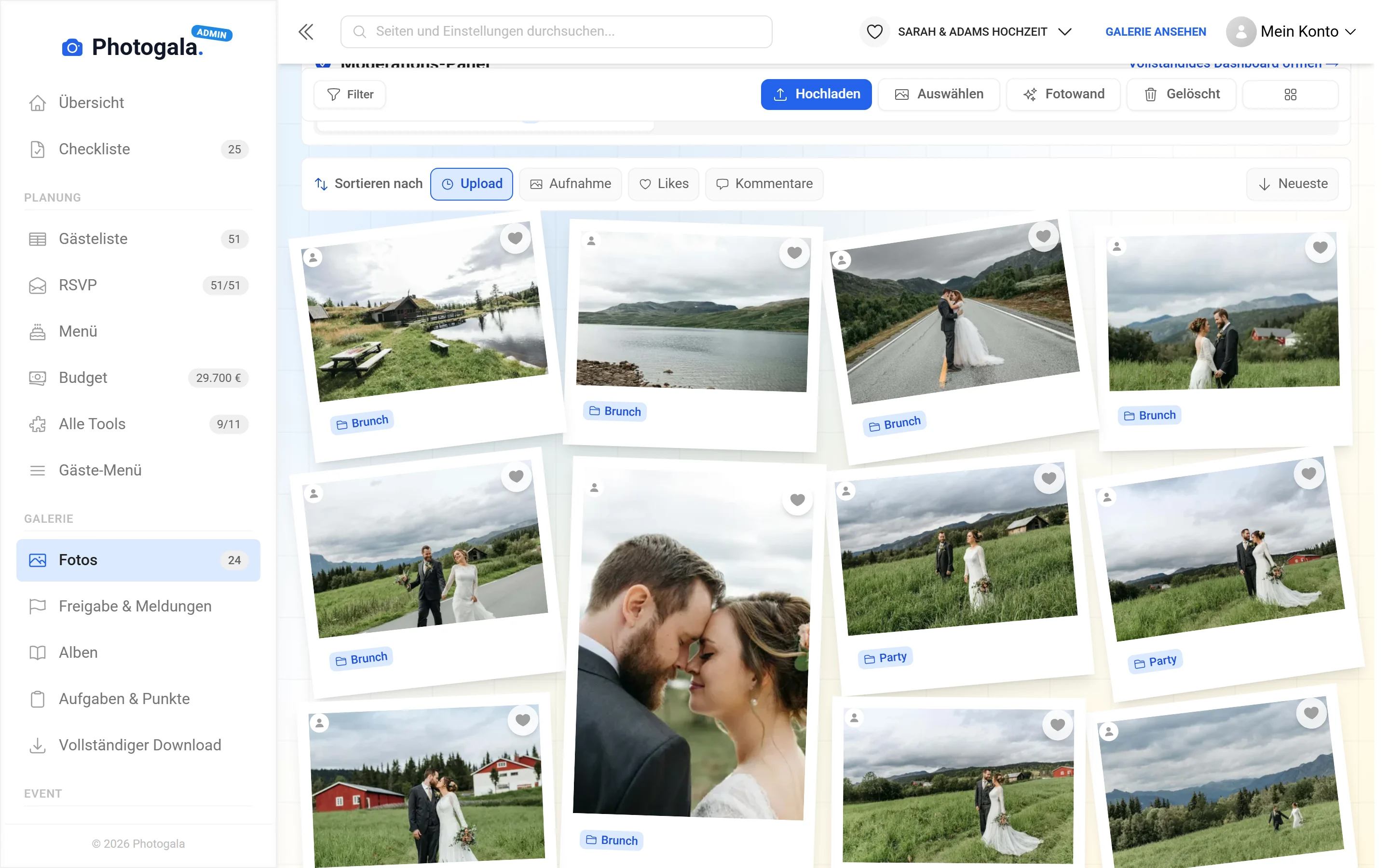1389x868 pixels.
Task: Change the Neueste sort order
Action: pos(1292,184)
